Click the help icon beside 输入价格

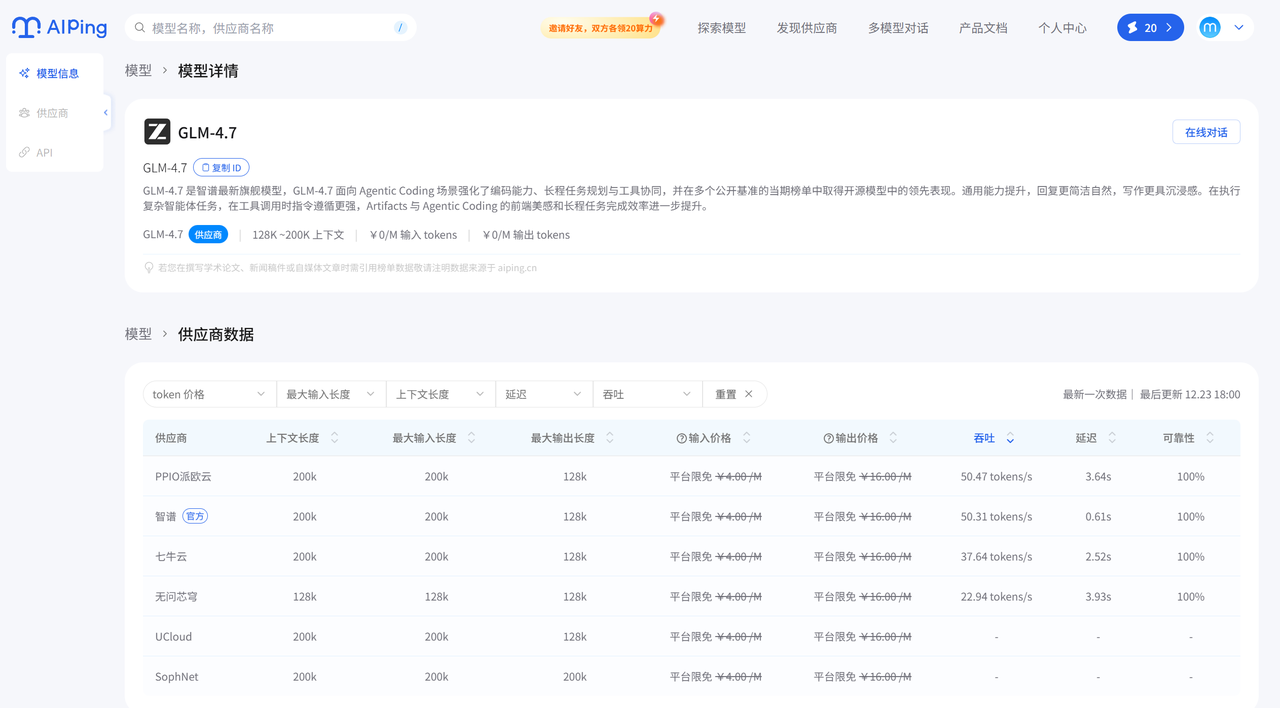(x=681, y=438)
